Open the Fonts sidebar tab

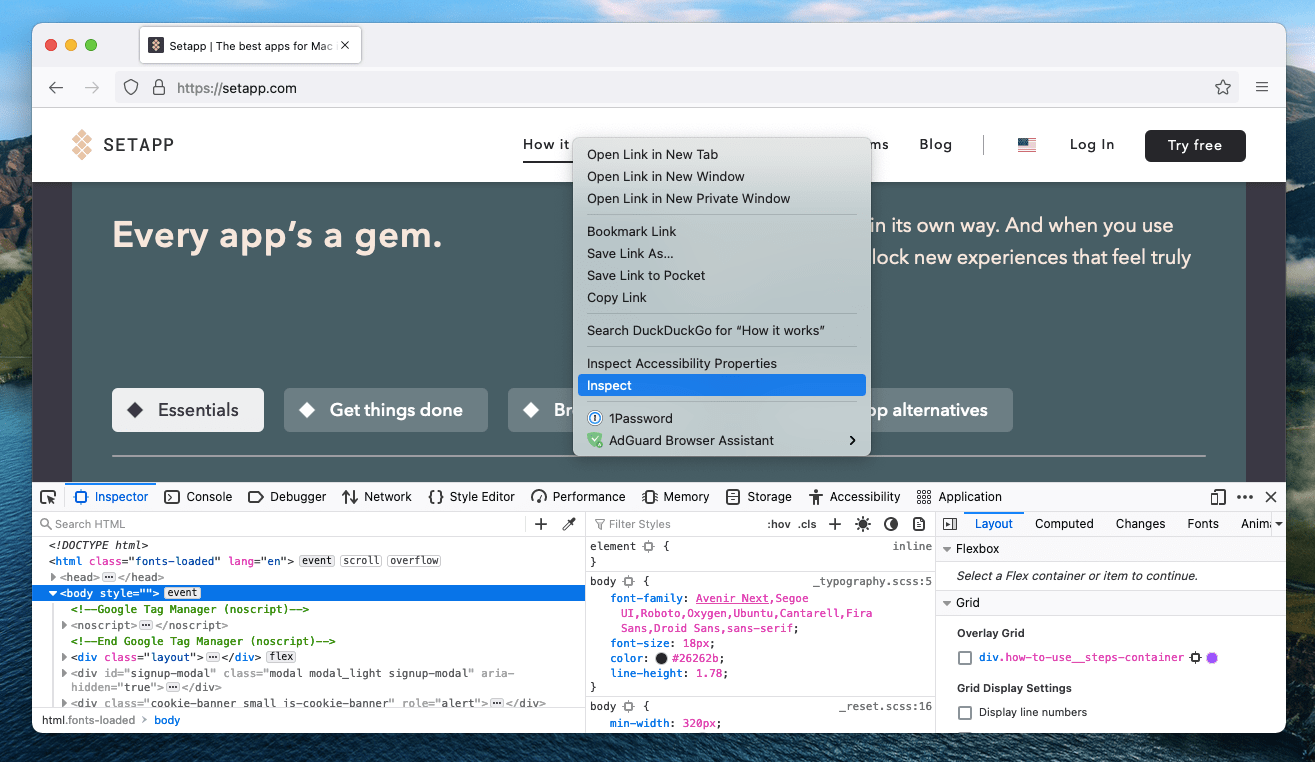coord(1203,524)
